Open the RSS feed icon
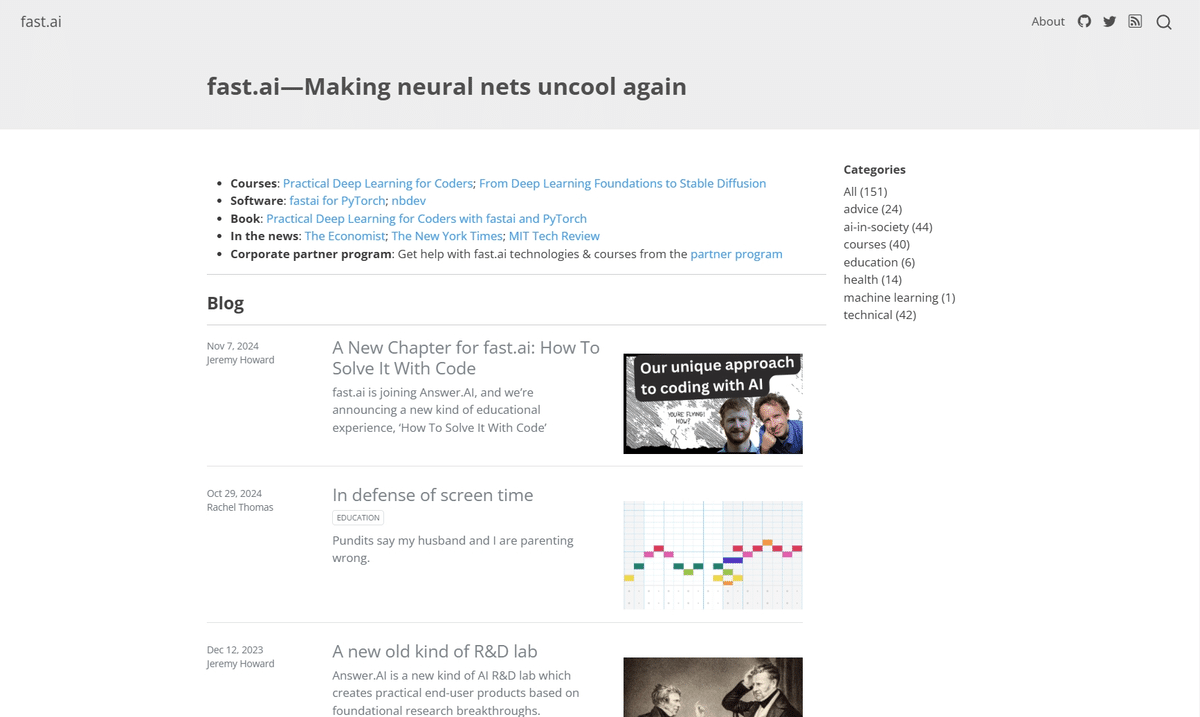 click(x=1135, y=21)
